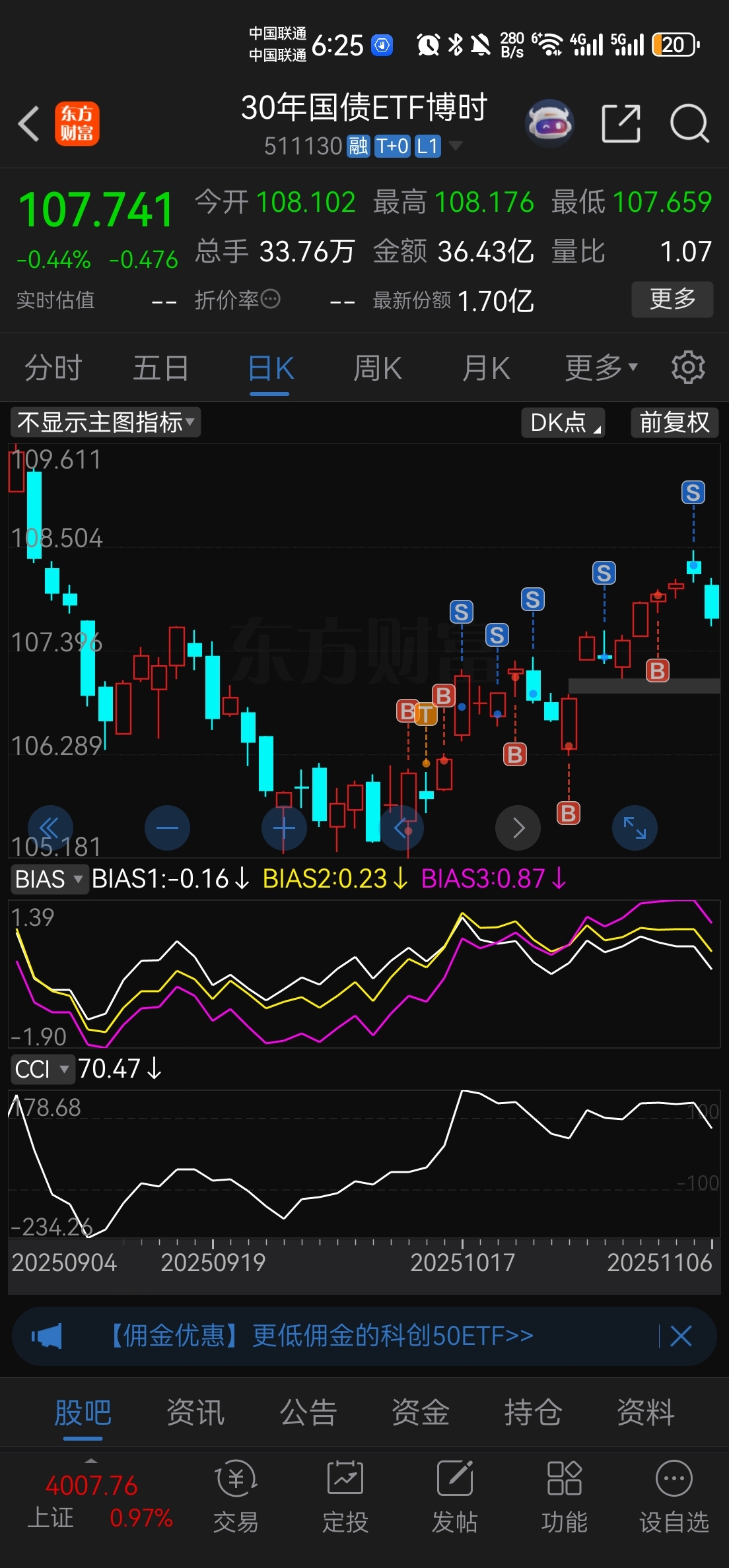Screen dimensions: 729x1568
Task: Tap 金额 36.43亿 value
Action: [x=485, y=251]
